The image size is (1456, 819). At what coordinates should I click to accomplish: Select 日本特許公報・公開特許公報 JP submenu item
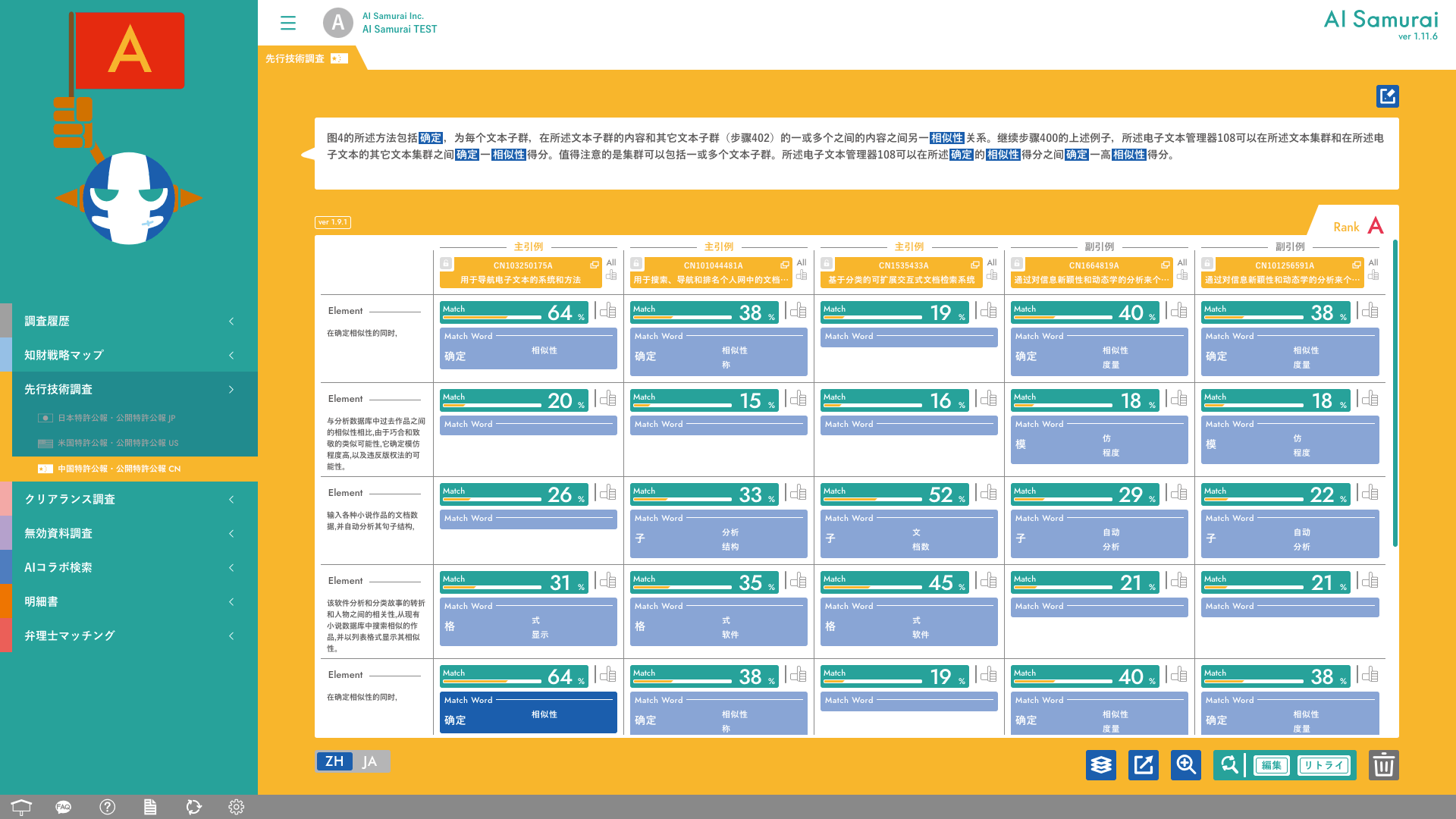(116, 418)
